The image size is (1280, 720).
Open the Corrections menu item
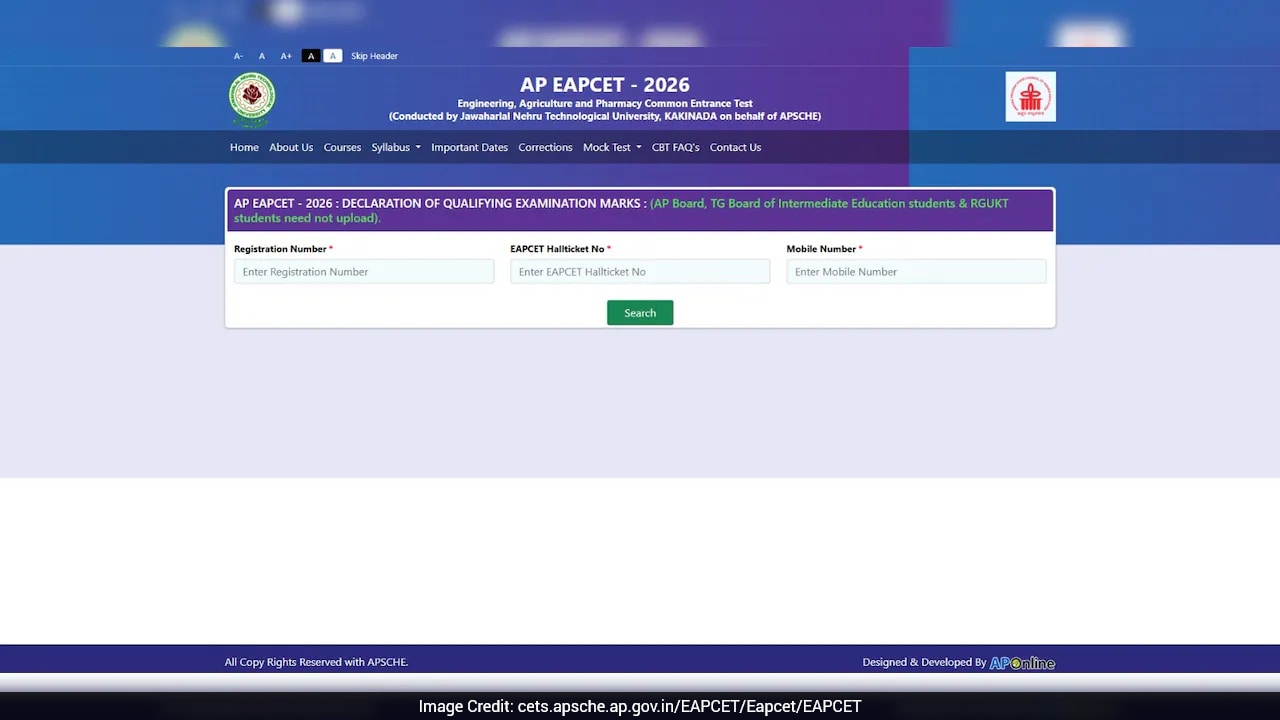click(545, 147)
